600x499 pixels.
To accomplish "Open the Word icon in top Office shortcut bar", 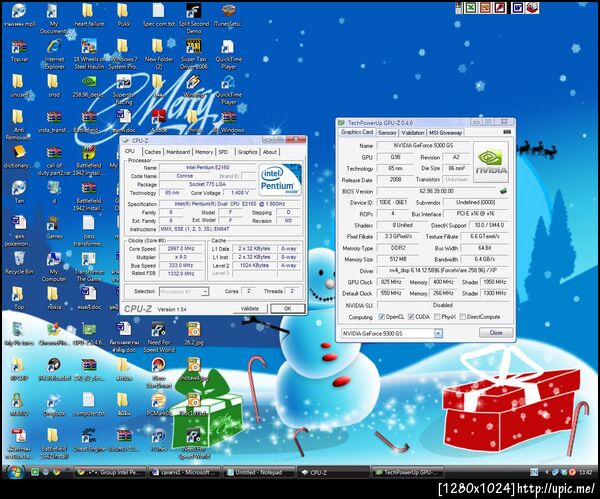I will tap(517, 8).
